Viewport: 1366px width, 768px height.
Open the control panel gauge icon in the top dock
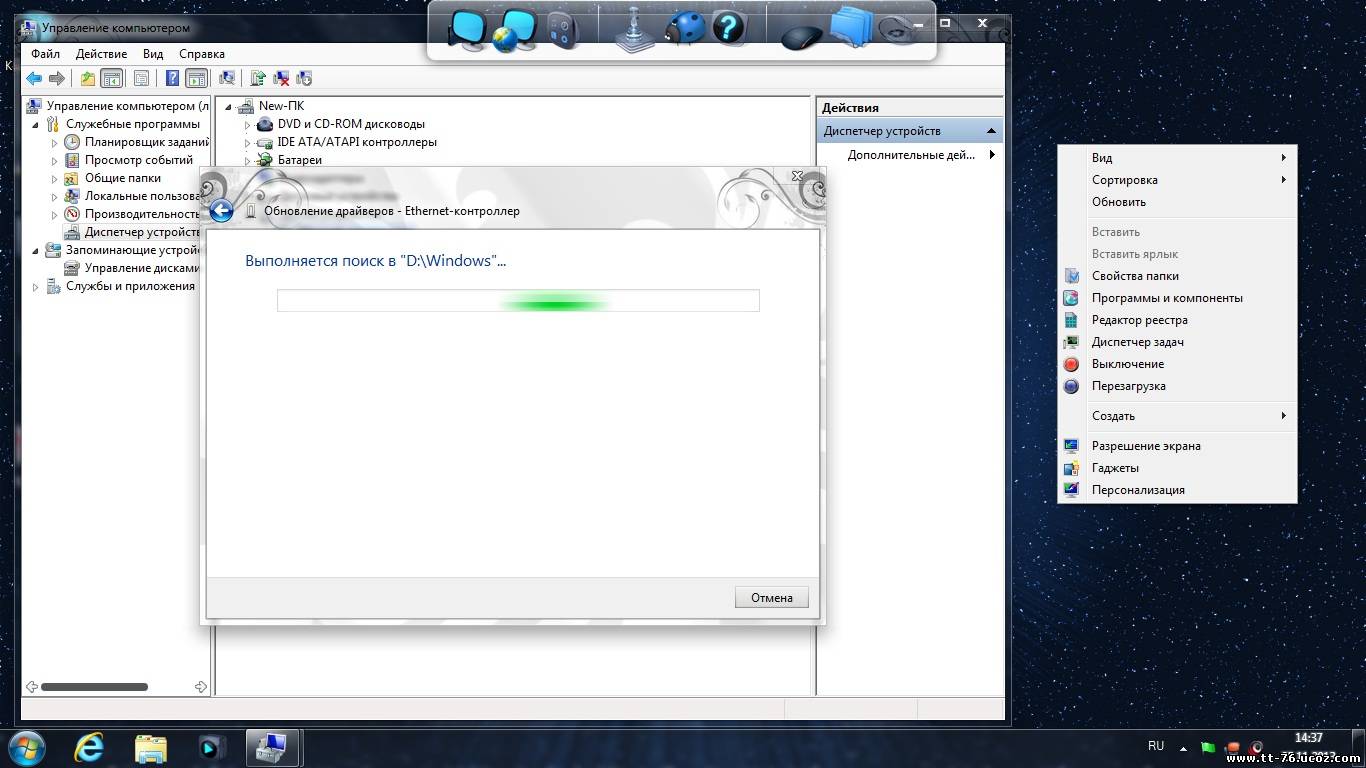(x=563, y=30)
